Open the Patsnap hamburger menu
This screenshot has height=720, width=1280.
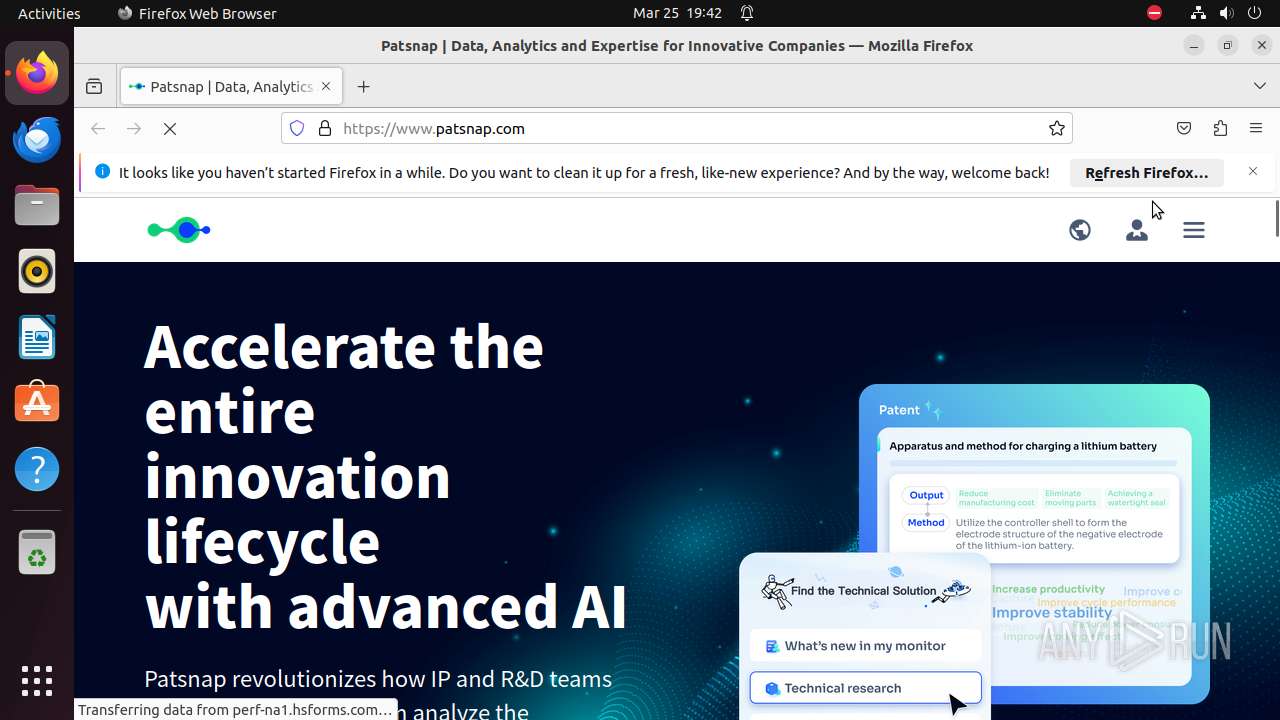point(1194,230)
